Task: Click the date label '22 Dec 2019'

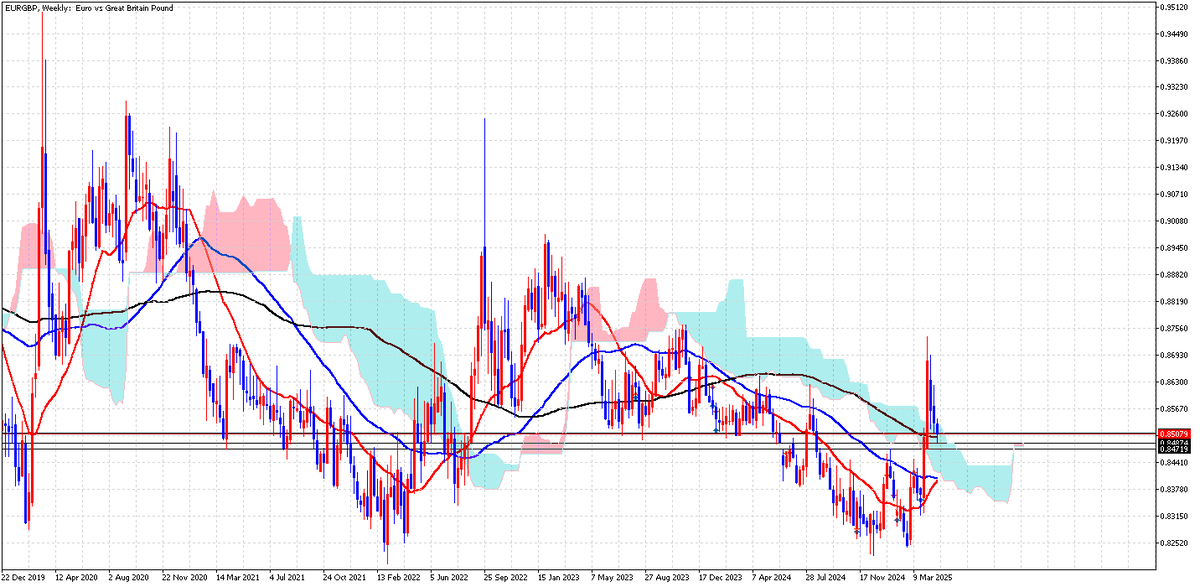Action: click(x=25, y=578)
